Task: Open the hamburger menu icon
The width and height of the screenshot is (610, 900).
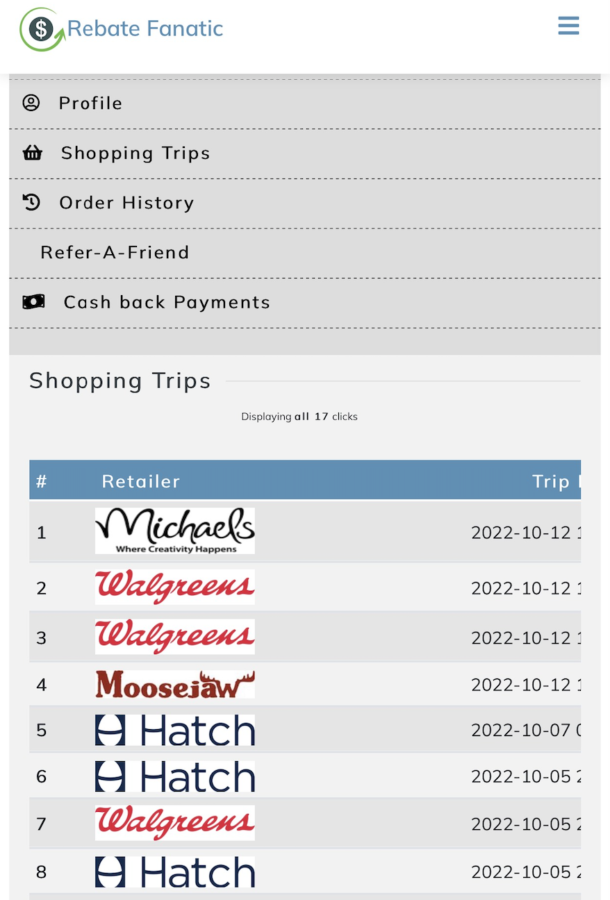Action: [x=568, y=26]
